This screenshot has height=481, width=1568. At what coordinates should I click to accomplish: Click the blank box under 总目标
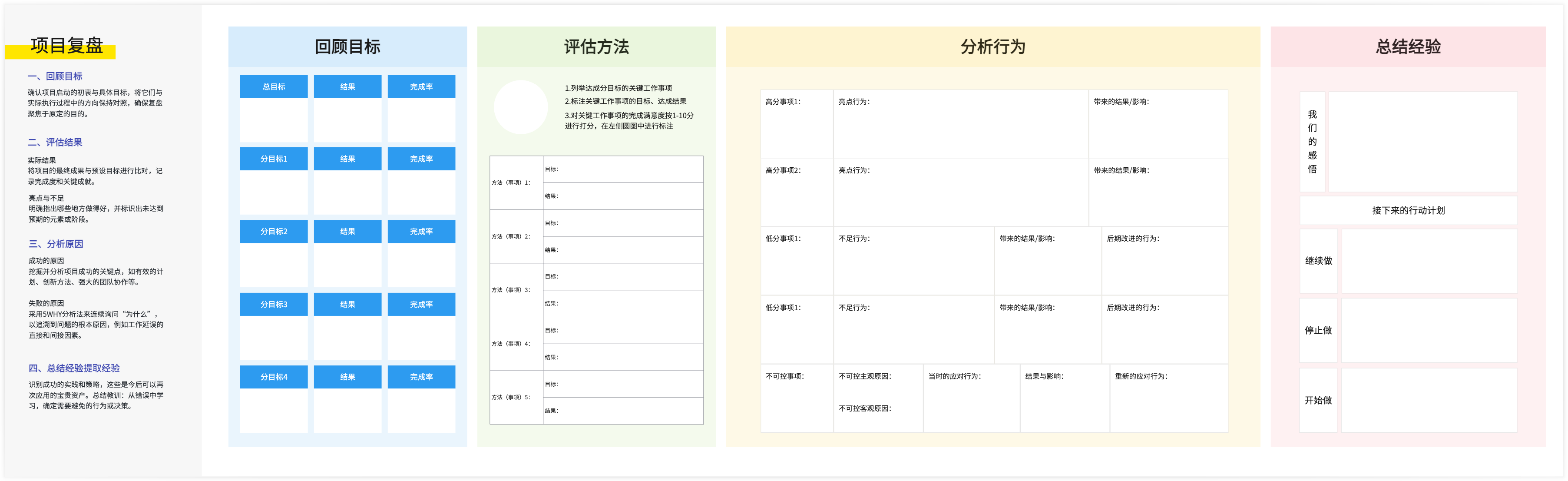pyautogui.click(x=274, y=120)
